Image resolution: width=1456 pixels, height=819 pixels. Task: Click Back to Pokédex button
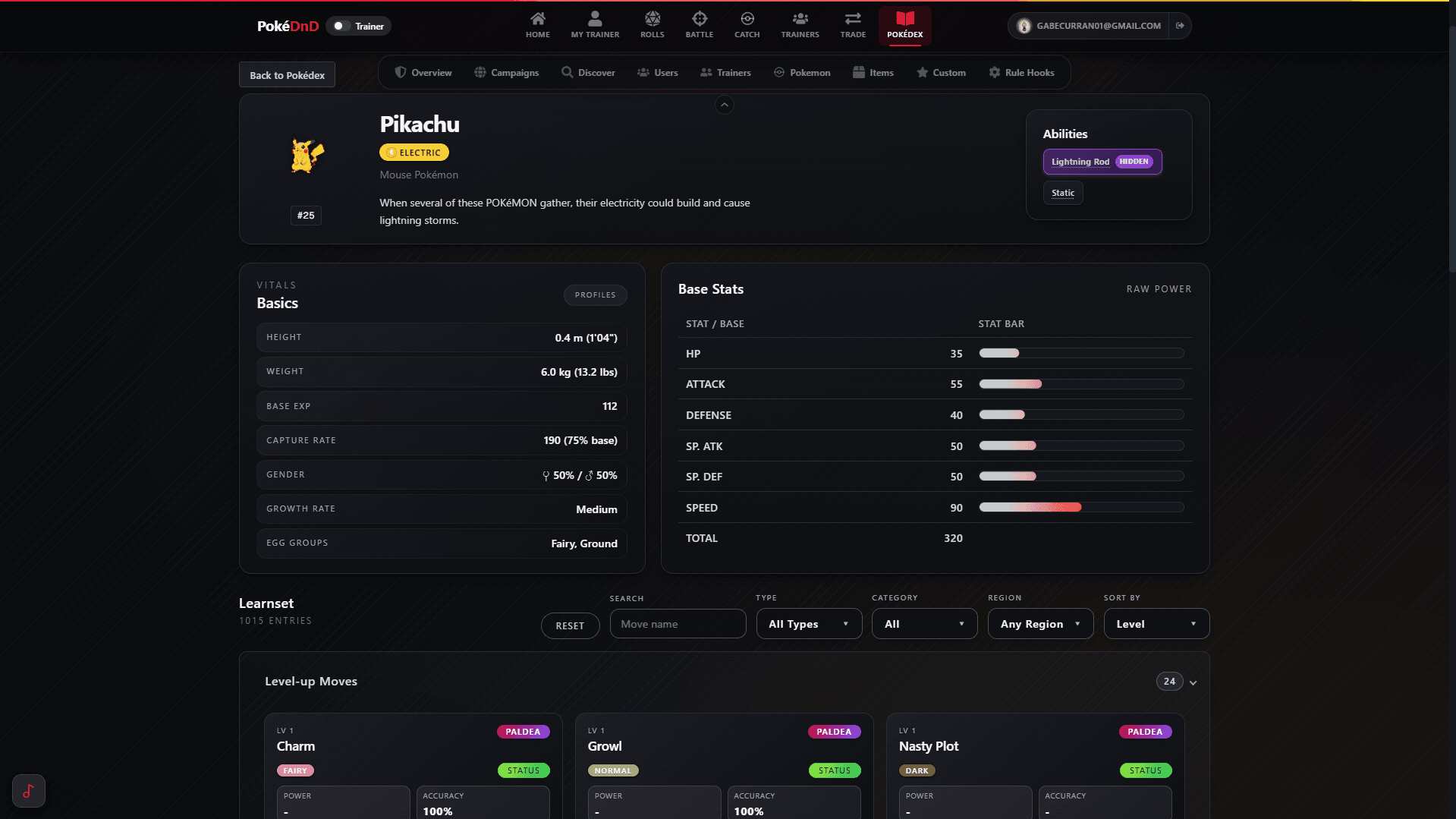click(x=287, y=74)
